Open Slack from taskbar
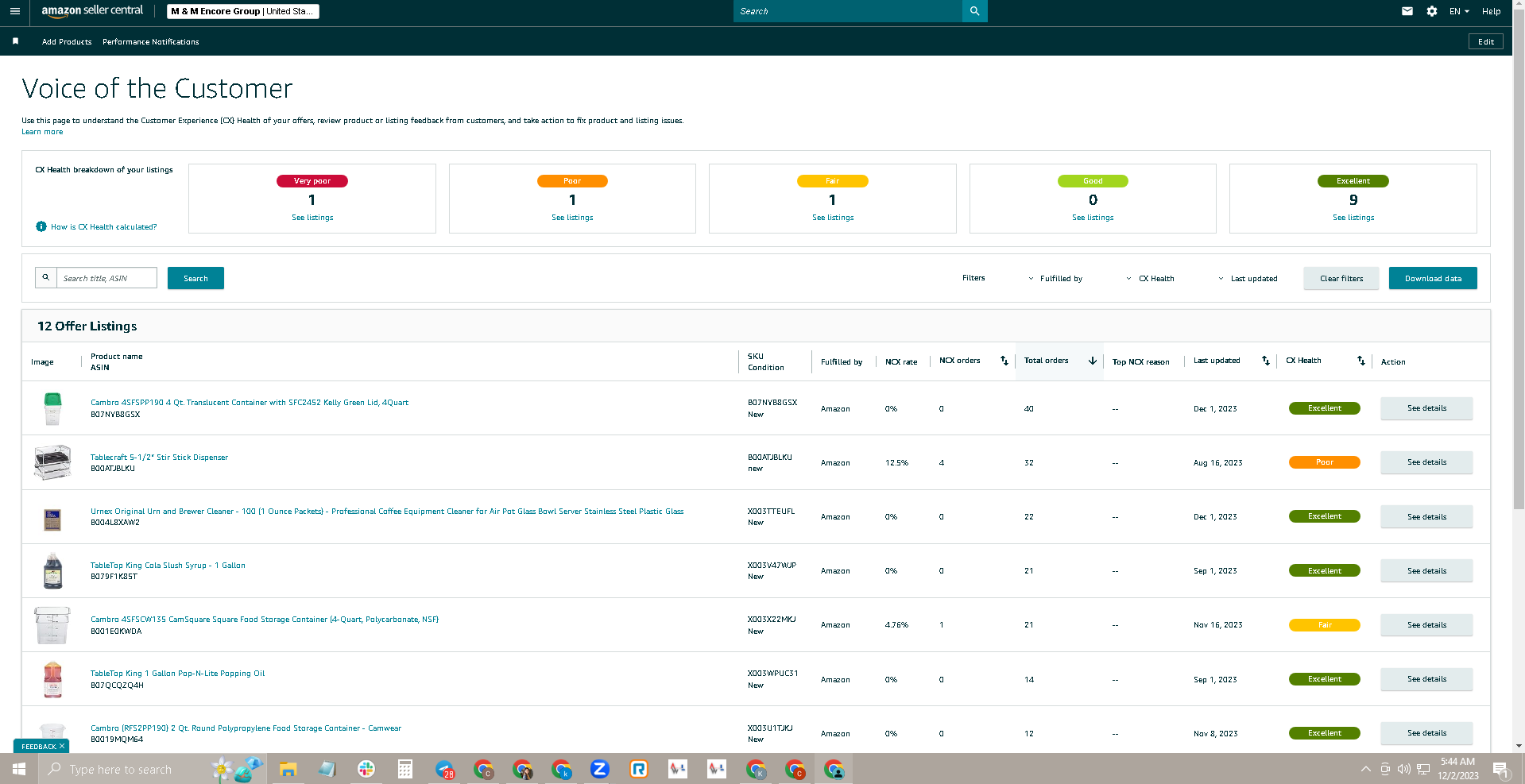Screen dimensions: 1525x784 tap(366, 769)
